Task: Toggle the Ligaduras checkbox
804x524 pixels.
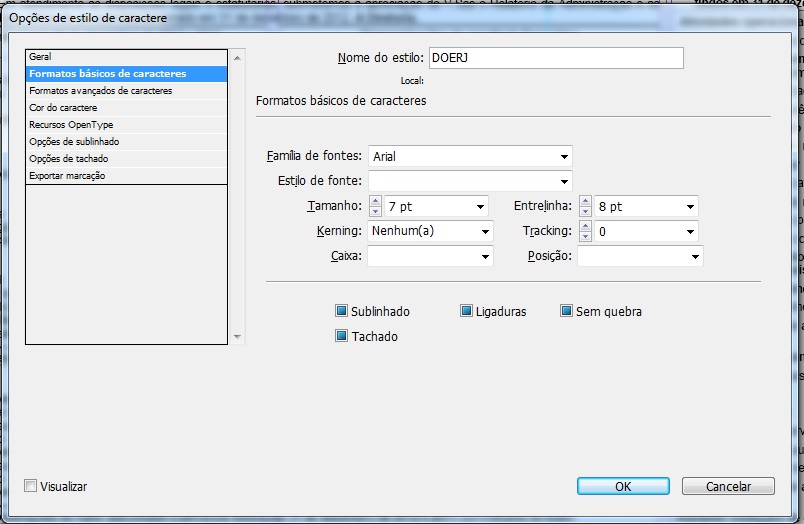Action: pos(466,311)
